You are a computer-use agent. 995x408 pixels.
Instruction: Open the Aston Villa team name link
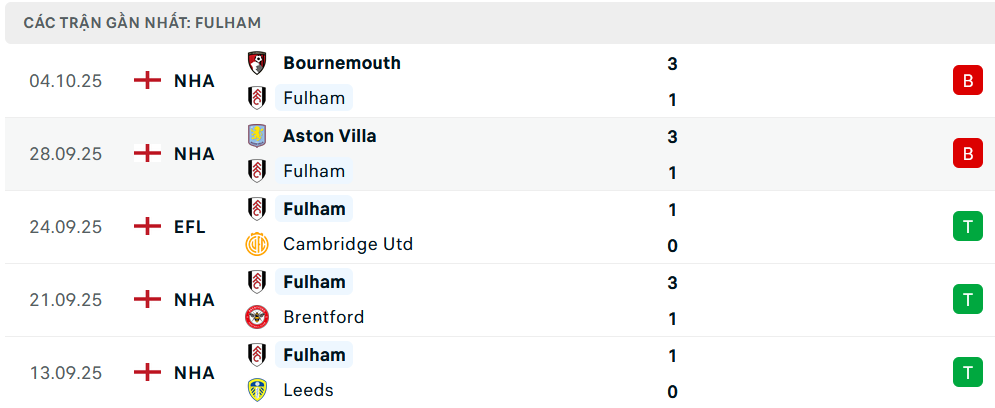[329, 136]
